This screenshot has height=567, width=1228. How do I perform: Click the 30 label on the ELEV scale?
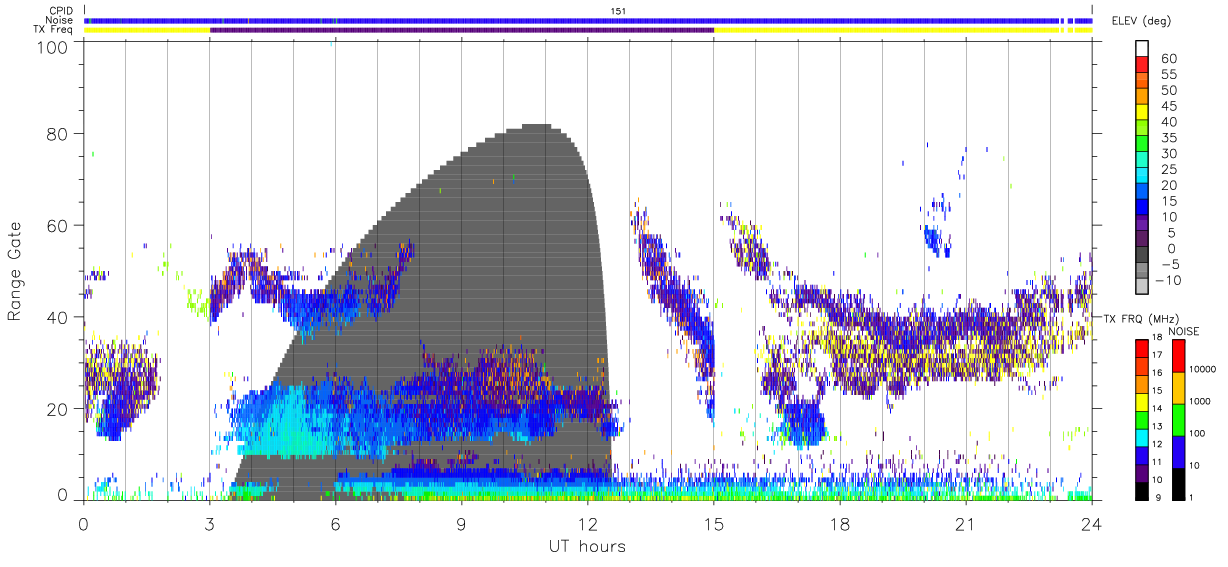(1168, 153)
